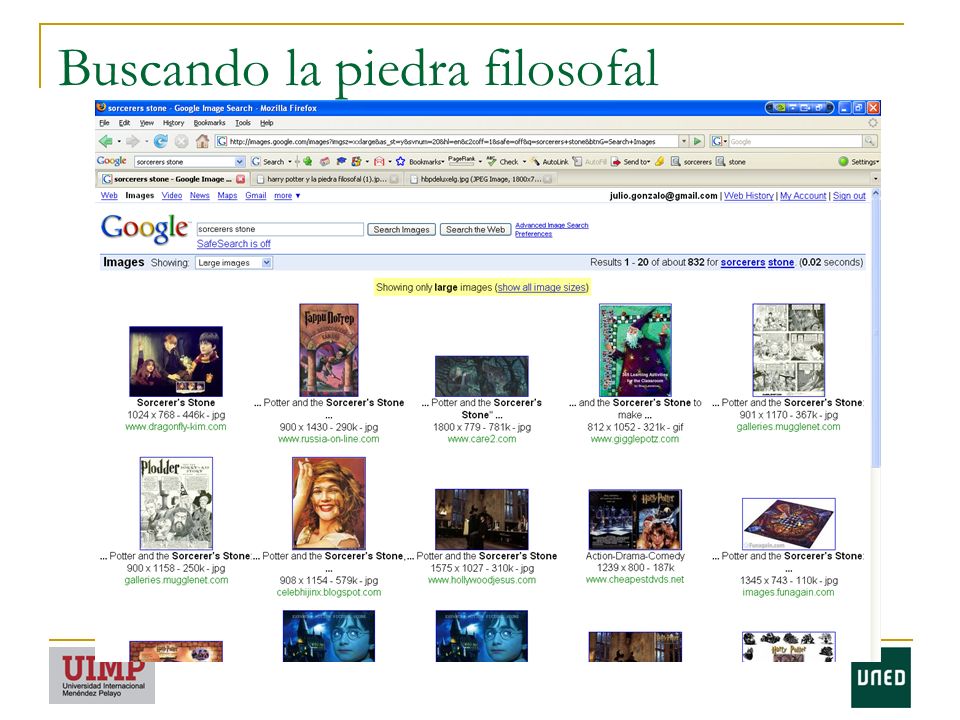Click the AutoLink wand button
This screenshot has height=720, width=960.
(549, 162)
